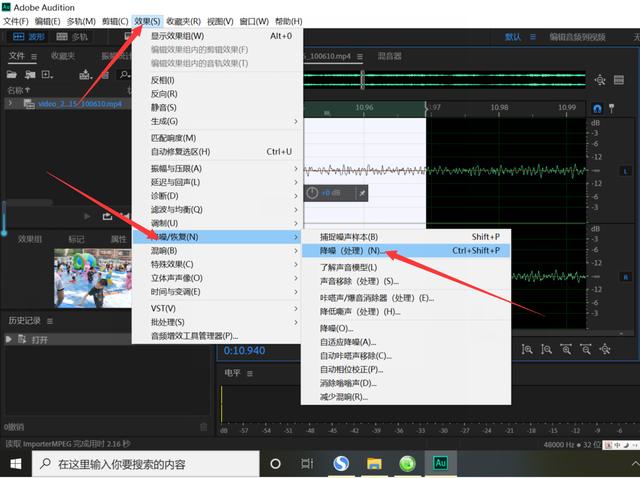Click the Windows taskbar search box
The height and width of the screenshot is (478, 640).
tap(146, 464)
